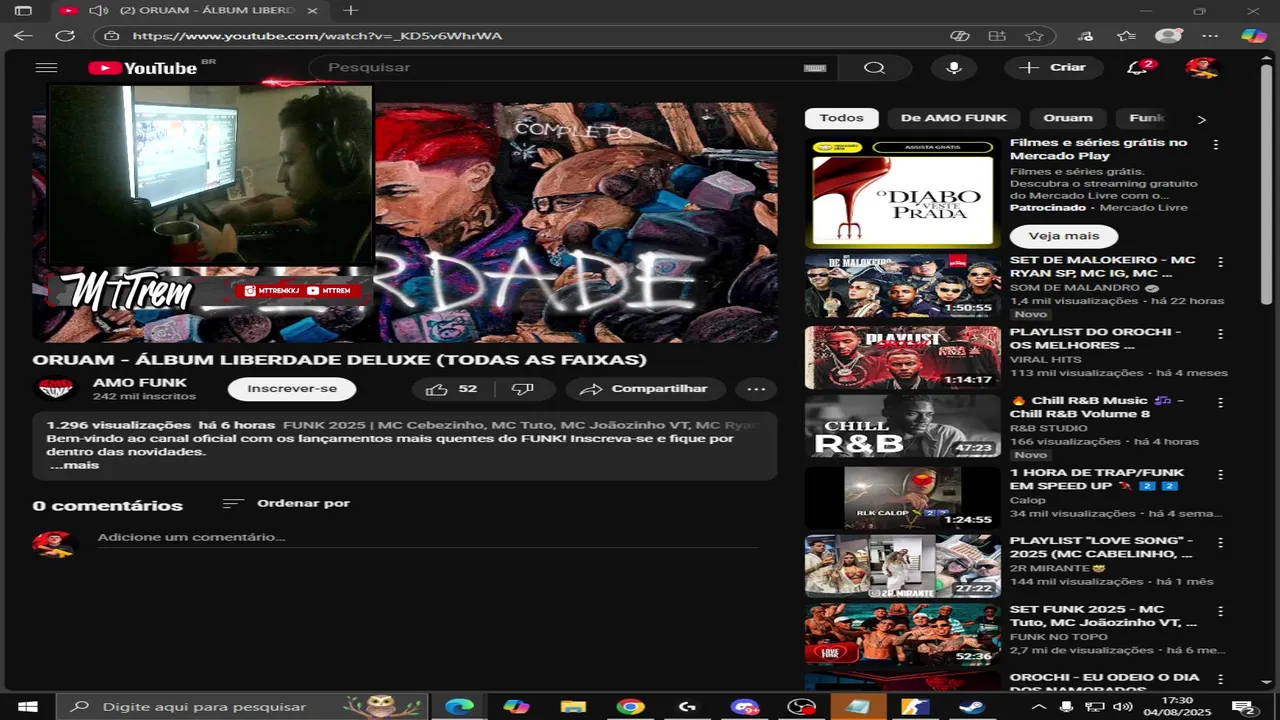
Task: Click Veja mais on the ad
Action: coord(1064,236)
